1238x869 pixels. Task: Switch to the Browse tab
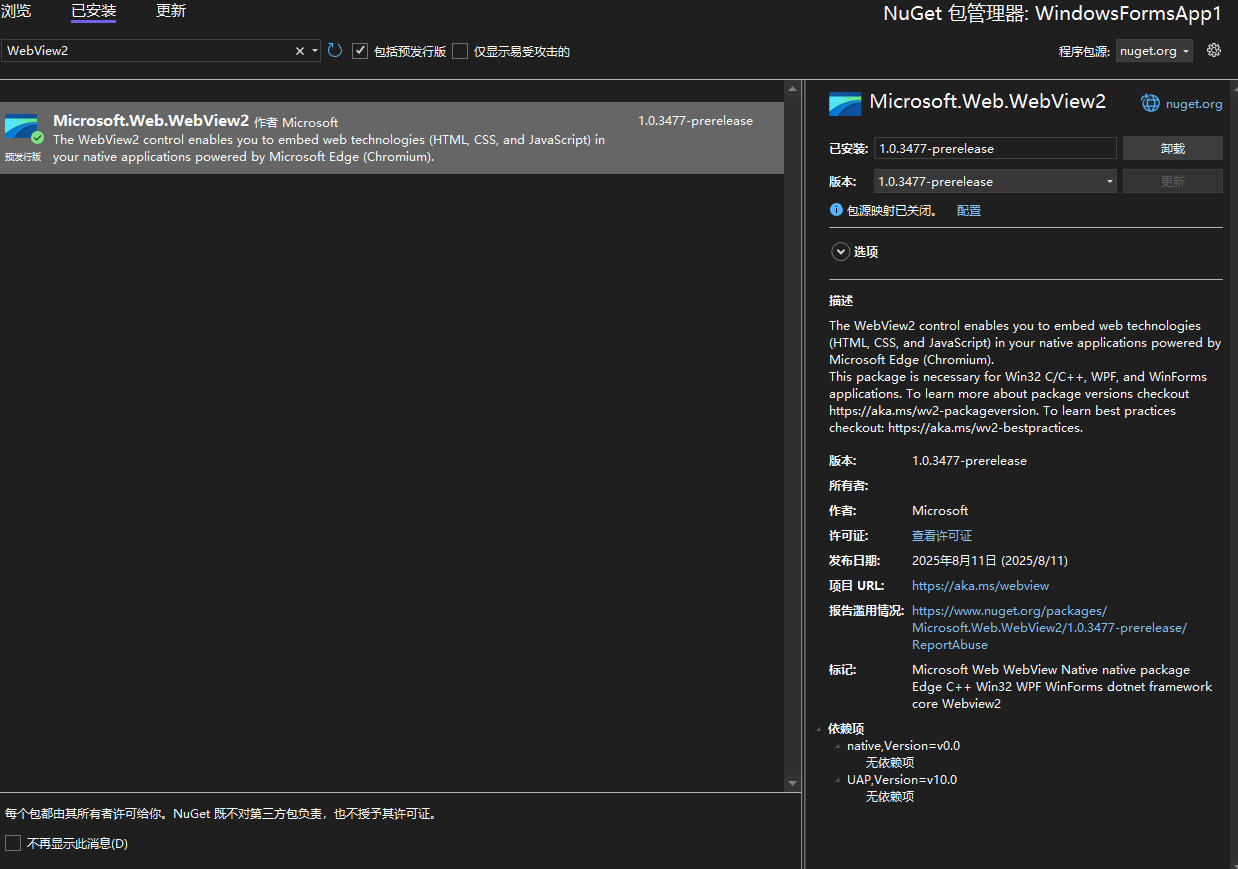[x=15, y=11]
